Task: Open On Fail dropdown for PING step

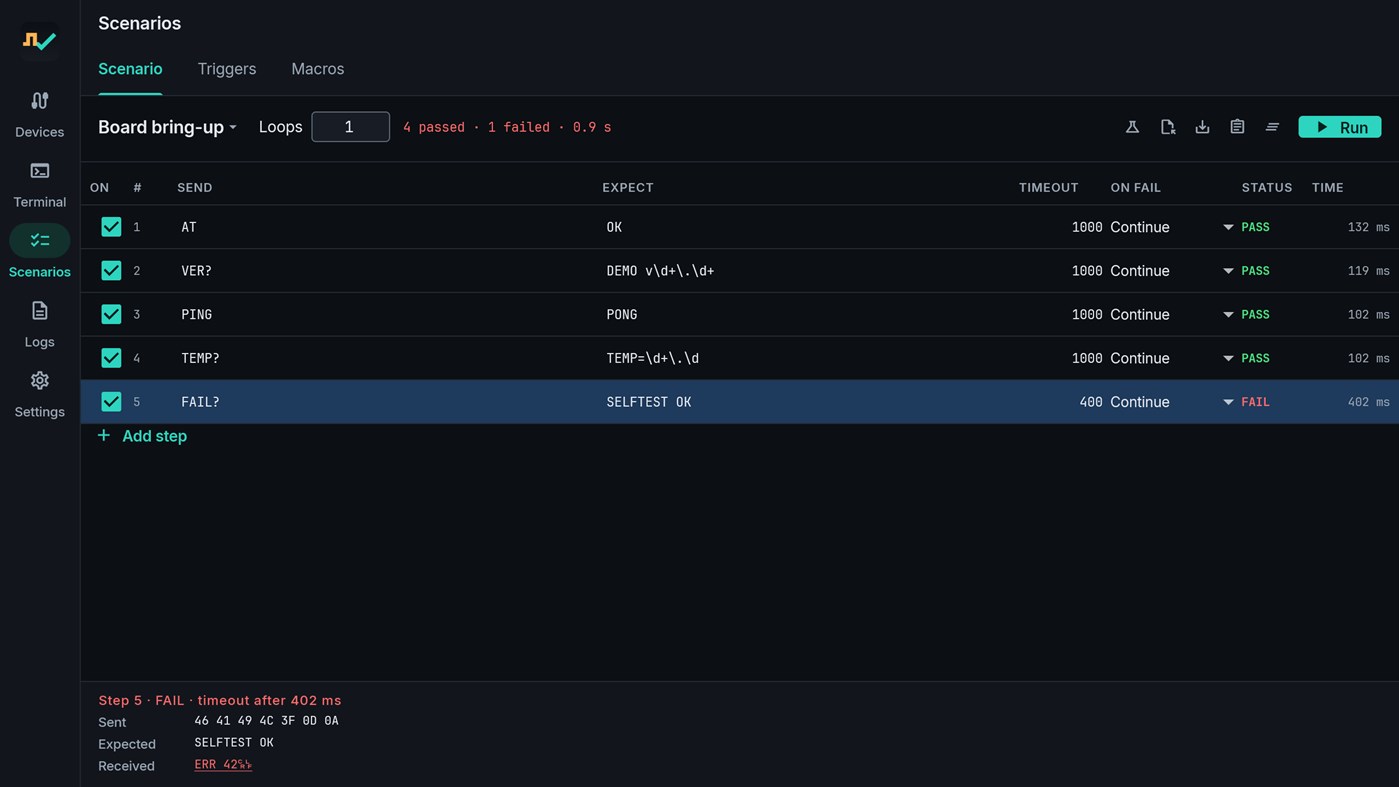Action: point(1172,314)
